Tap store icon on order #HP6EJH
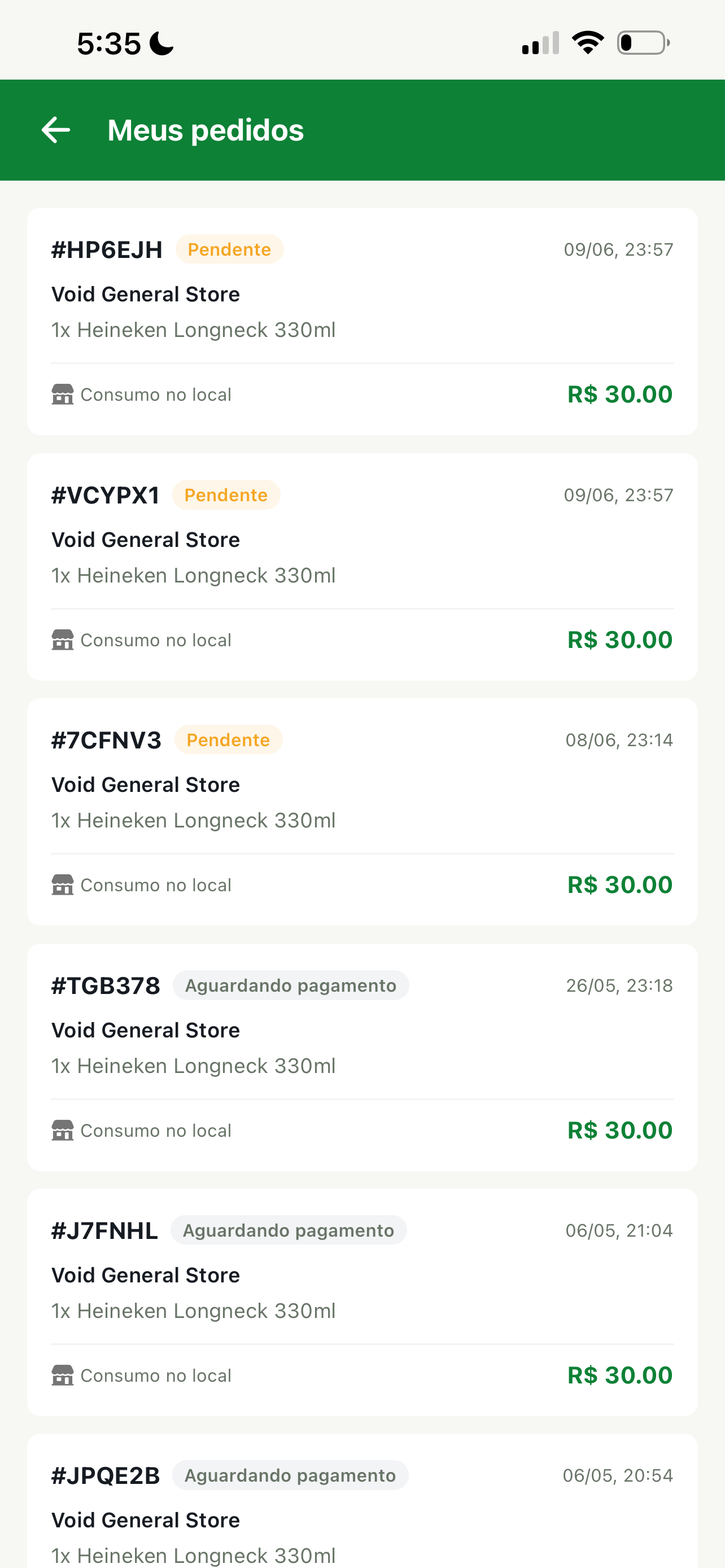Image resolution: width=725 pixels, height=1568 pixels. click(63, 395)
